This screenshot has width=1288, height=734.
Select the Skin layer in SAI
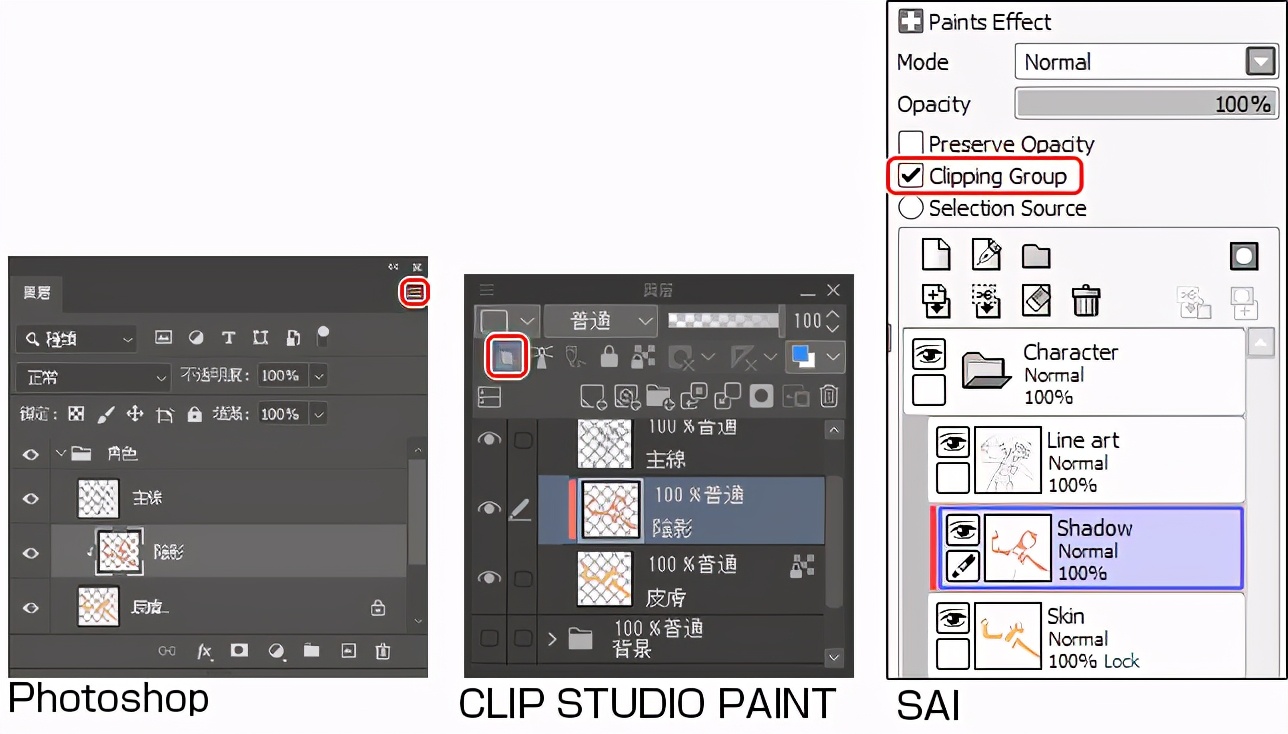[1086, 636]
